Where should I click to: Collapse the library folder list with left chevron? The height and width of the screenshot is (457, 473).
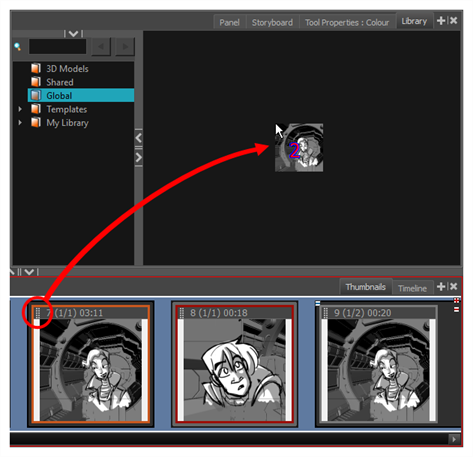point(139,138)
